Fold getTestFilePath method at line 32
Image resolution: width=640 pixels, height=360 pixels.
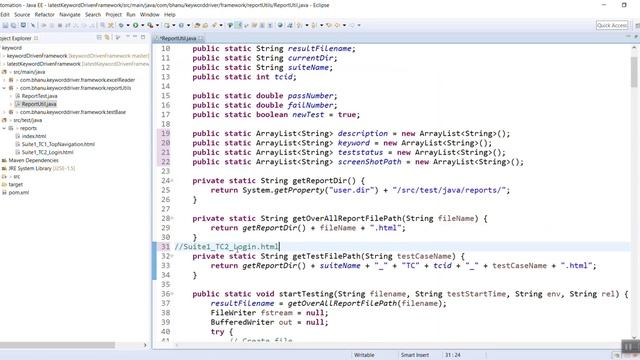point(172,256)
